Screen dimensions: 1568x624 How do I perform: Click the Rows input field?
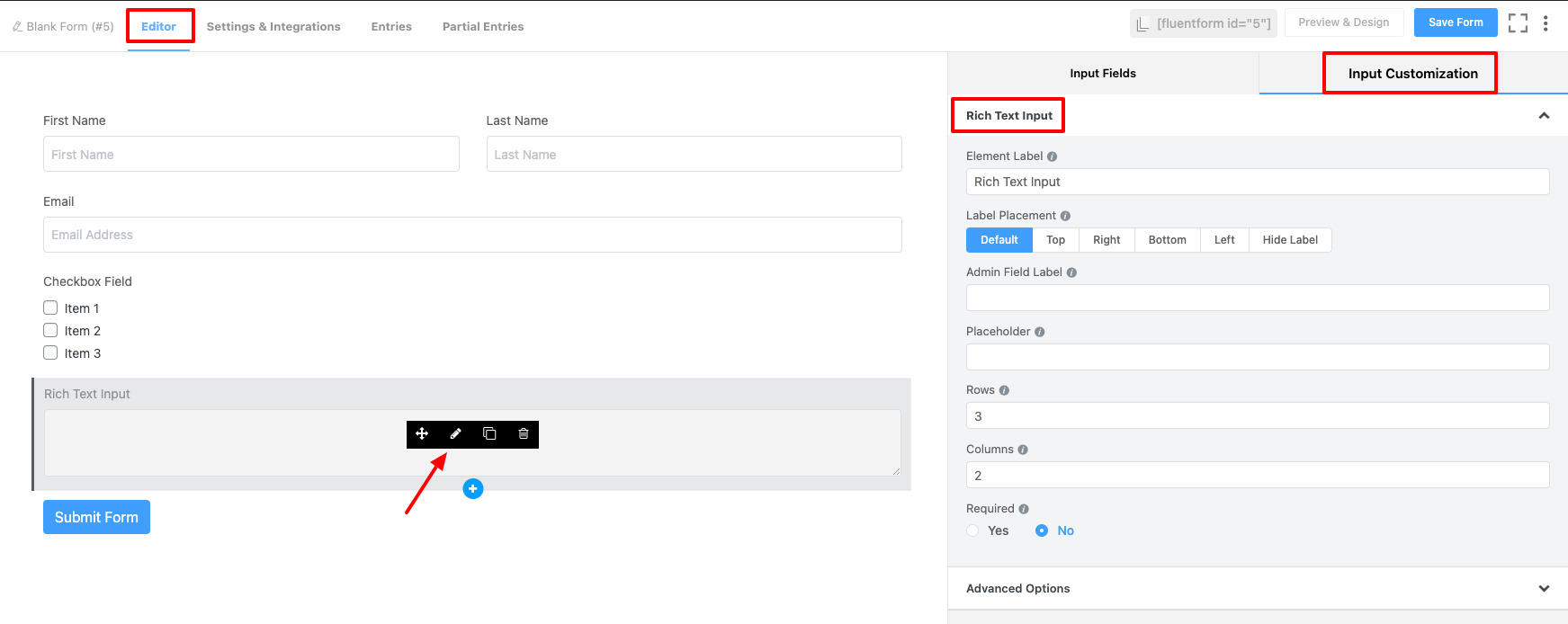[1257, 416]
